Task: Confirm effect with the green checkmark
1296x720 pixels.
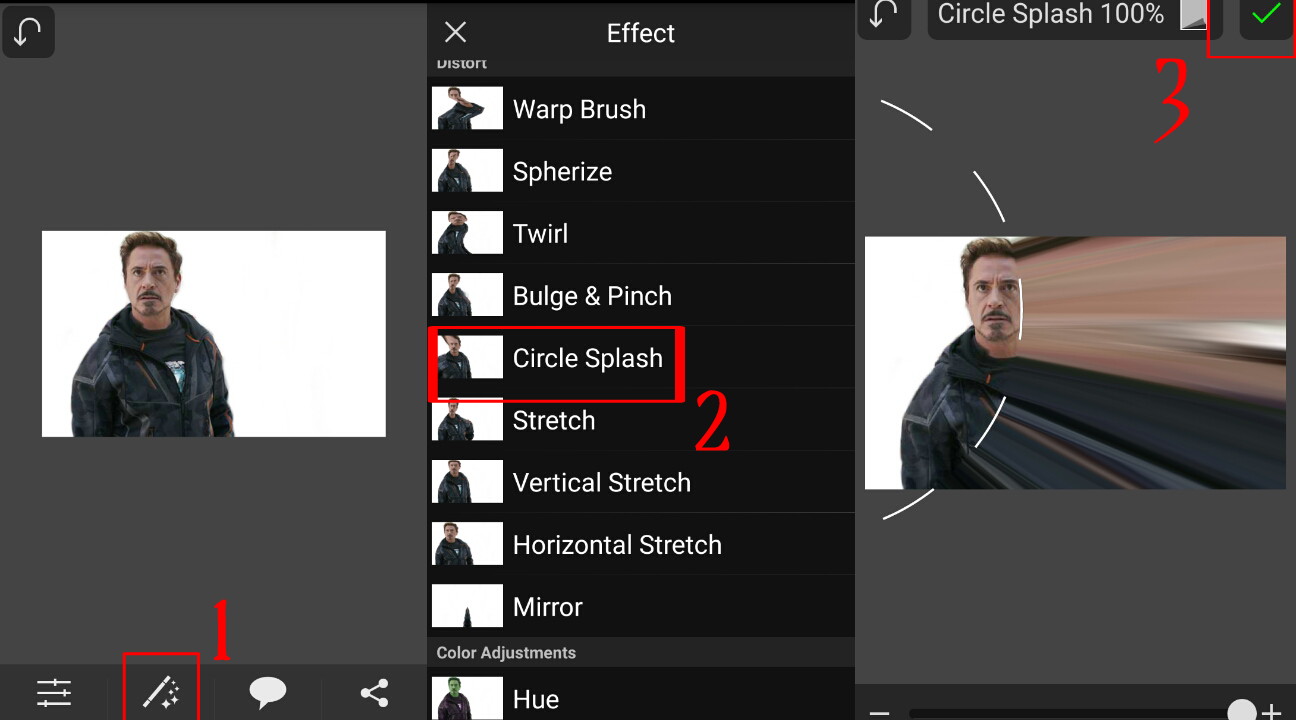Action: click(x=1266, y=14)
